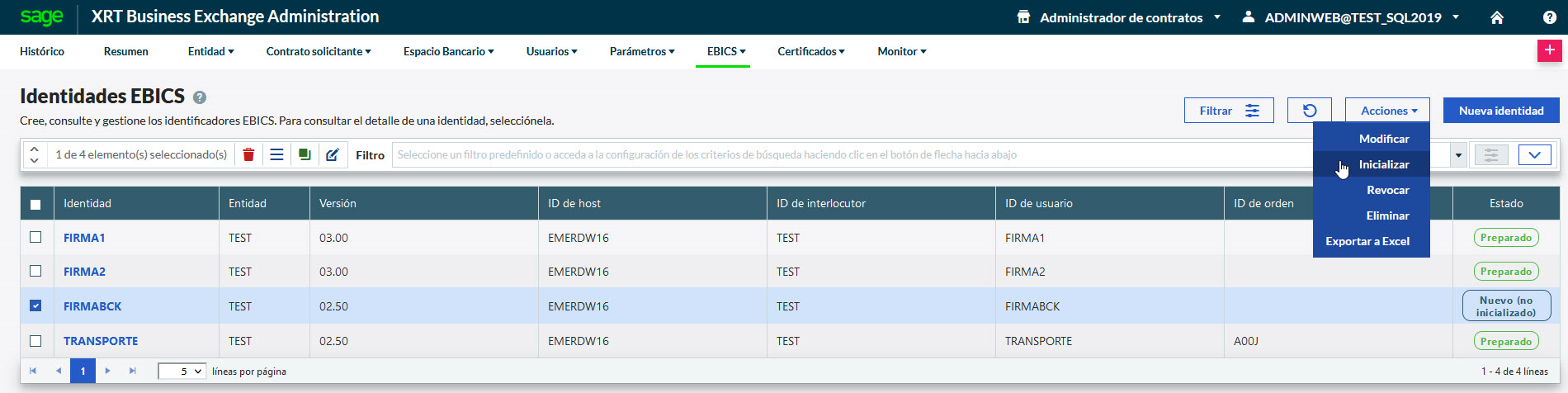
Task: Expand the Certificados menu
Action: coord(811,51)
